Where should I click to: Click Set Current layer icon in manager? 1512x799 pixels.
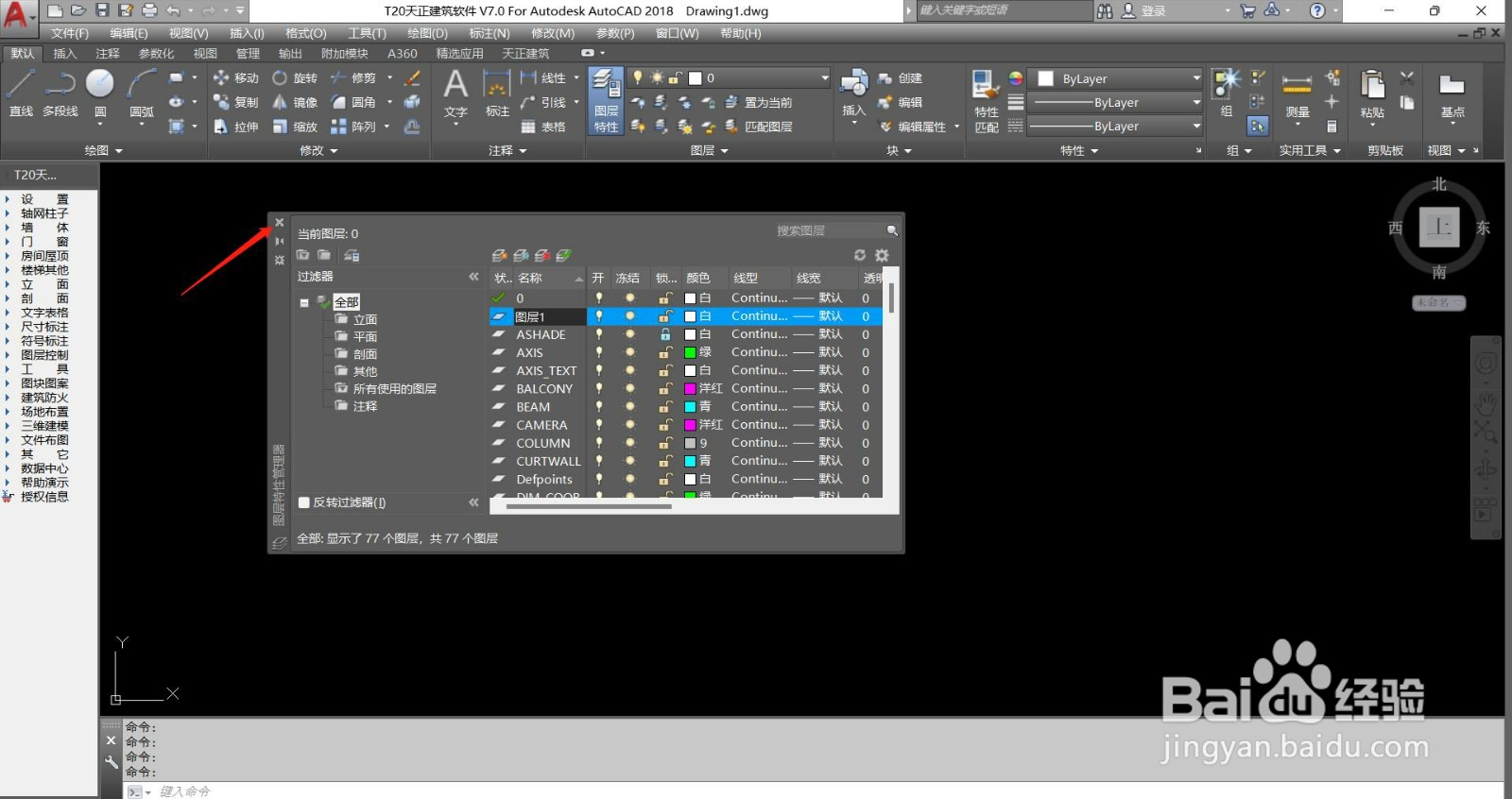(x=564, y=255)
